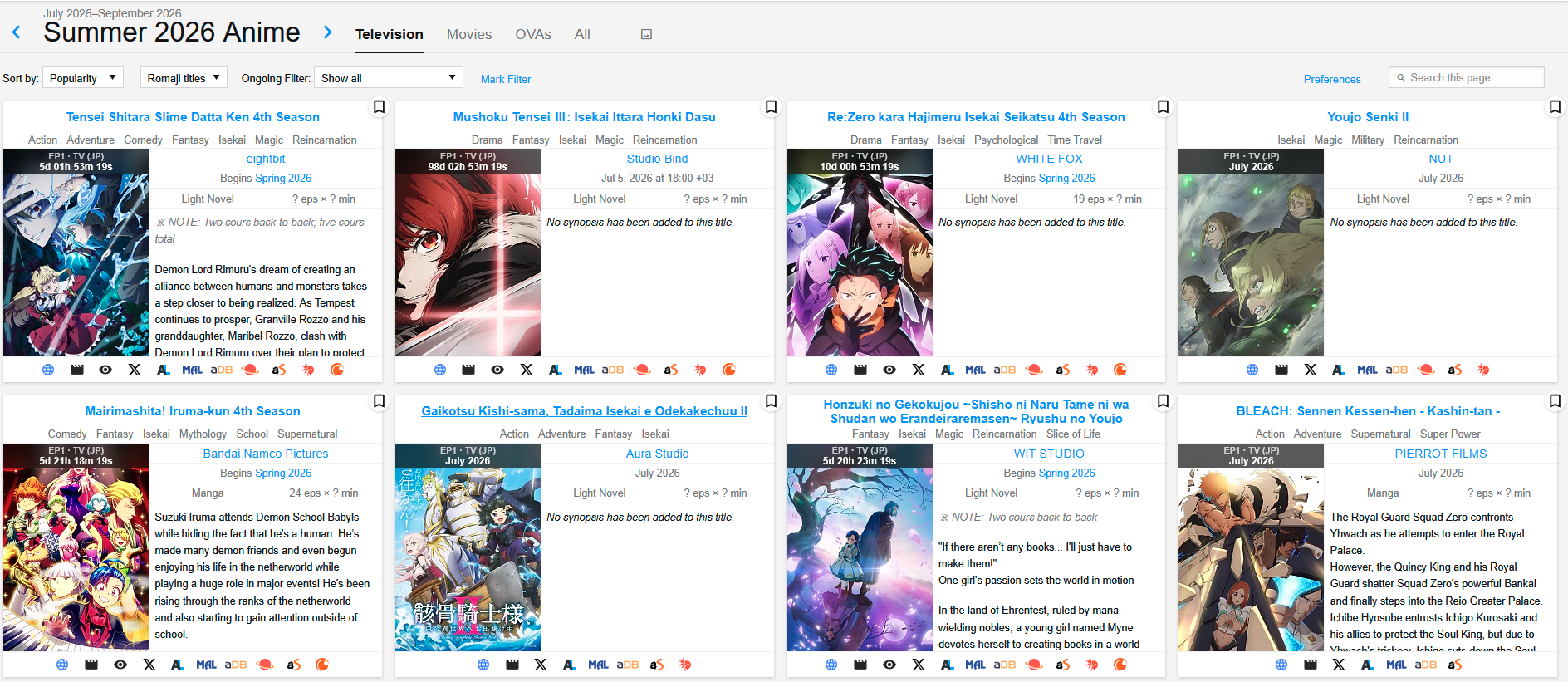The image size is (1568, 682).
Task: Bookmark Youjo Senki II
Action: click(1555, 107)
